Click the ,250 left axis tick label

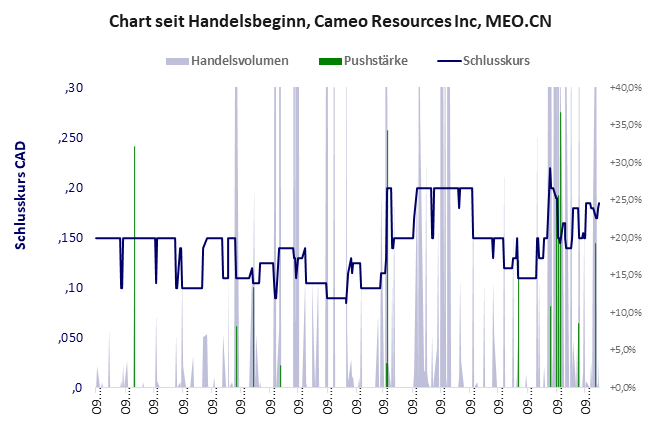[x=70, y=138]
